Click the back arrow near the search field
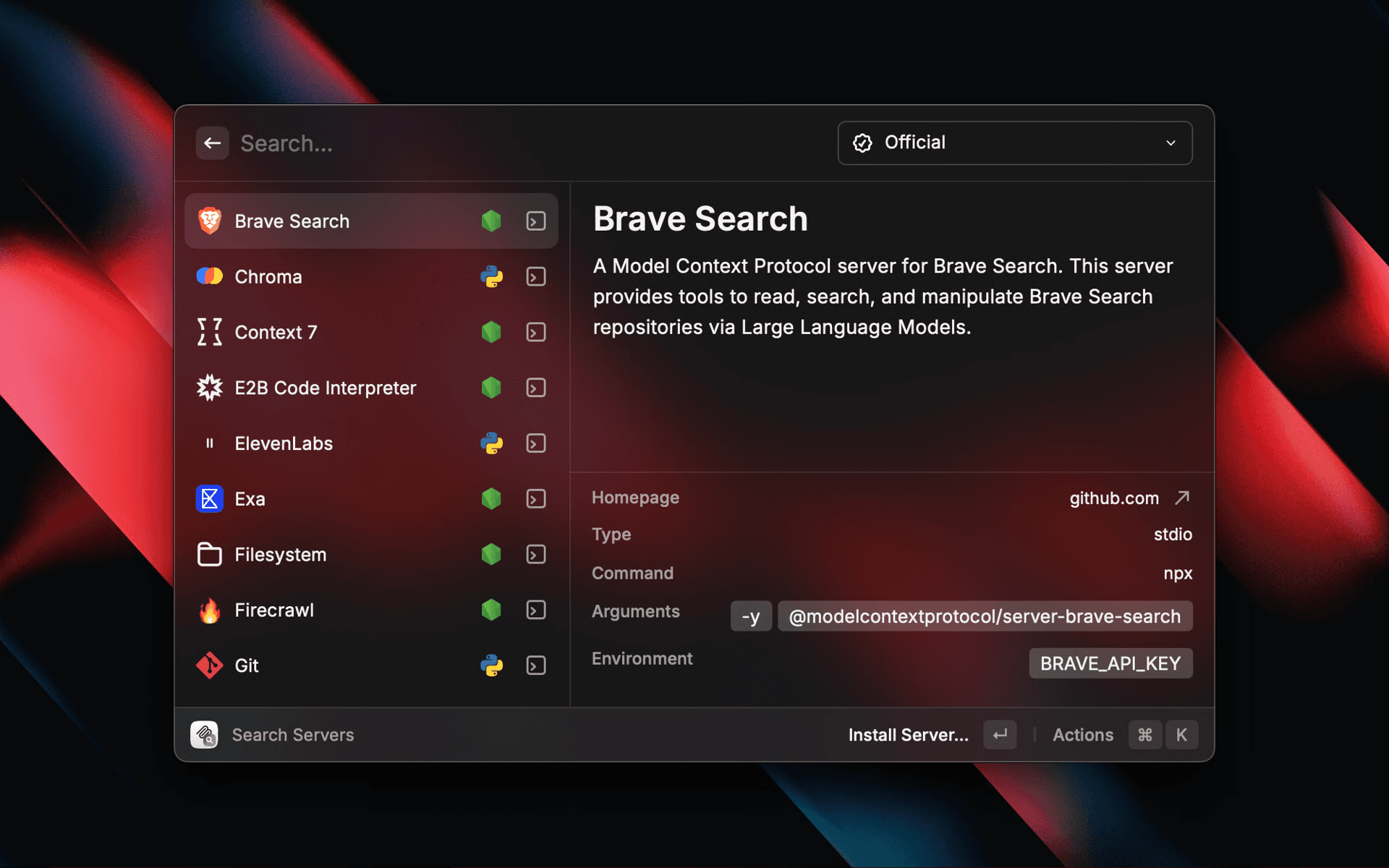The height and width of the screenshot is (868, 1389). (x=212, y=142)
